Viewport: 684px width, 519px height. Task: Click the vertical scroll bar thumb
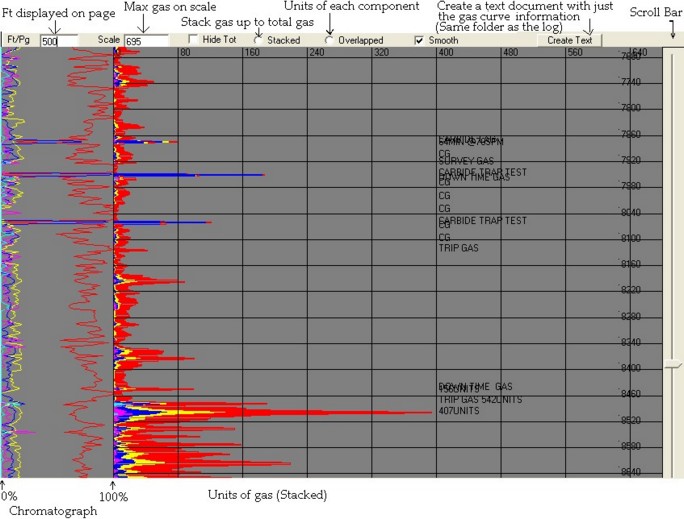point(672,366)
